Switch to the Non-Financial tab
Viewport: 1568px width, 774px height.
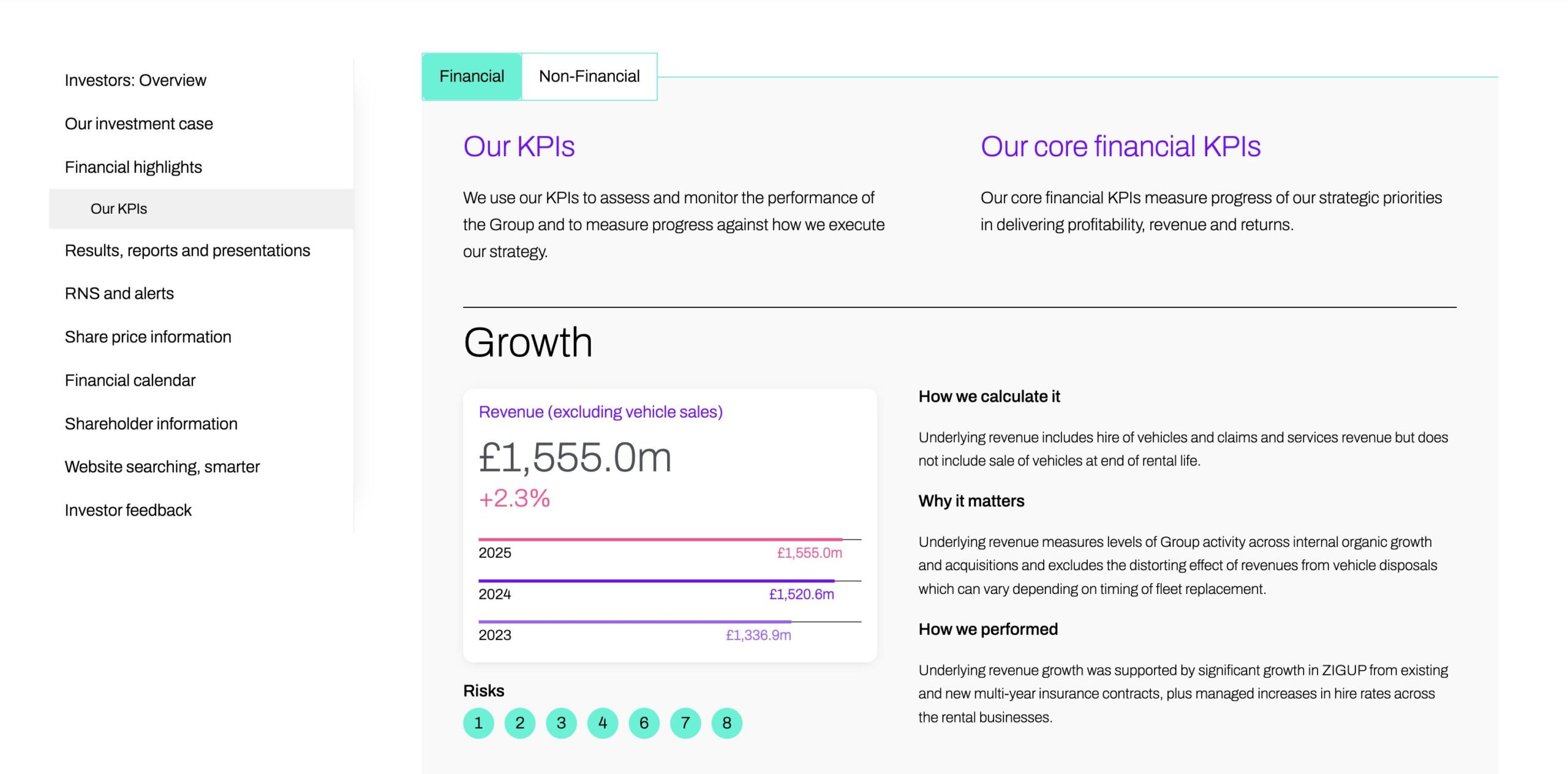click(x=589, y=77)
